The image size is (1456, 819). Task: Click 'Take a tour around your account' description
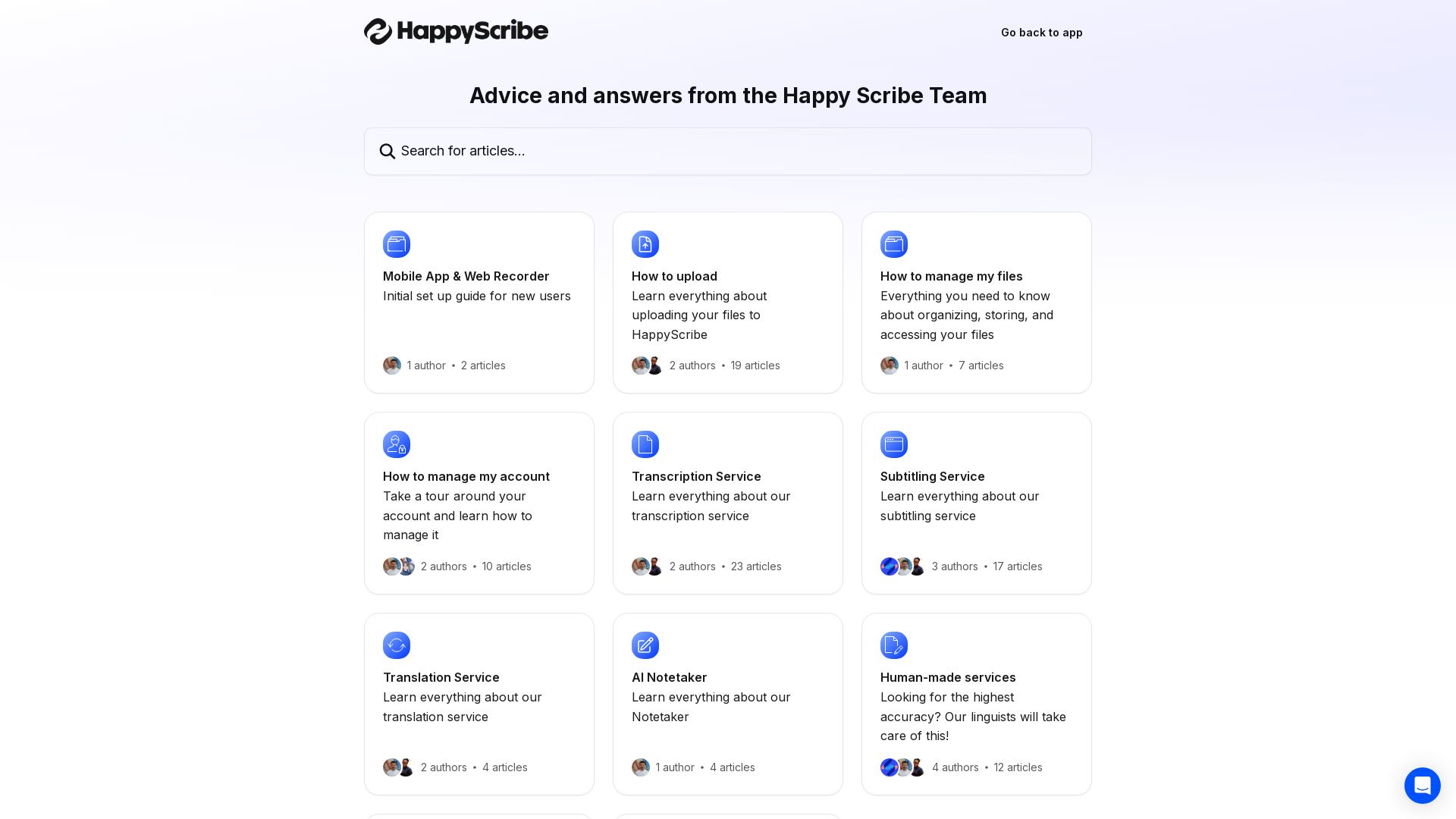point(458,516)
